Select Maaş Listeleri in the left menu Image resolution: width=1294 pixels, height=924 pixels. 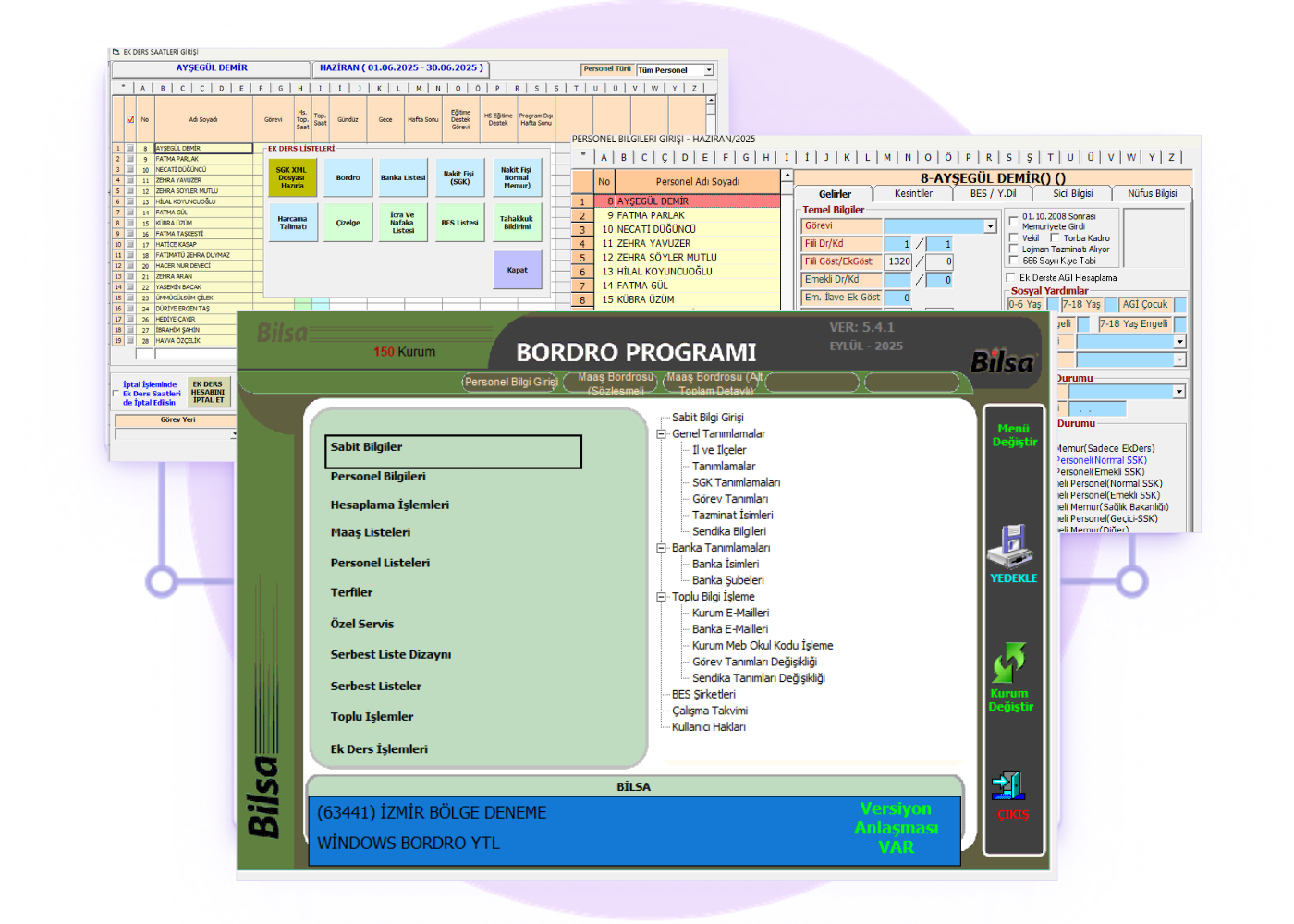pyautogui.click(x=371, y=533)
